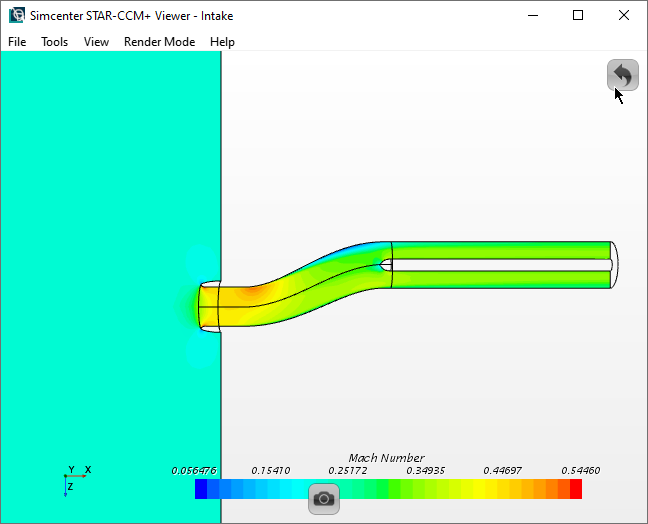Select the Mach Number legend title
Image resolution: width=648 pixels, height=524 pixels.
tap(386, 458)
